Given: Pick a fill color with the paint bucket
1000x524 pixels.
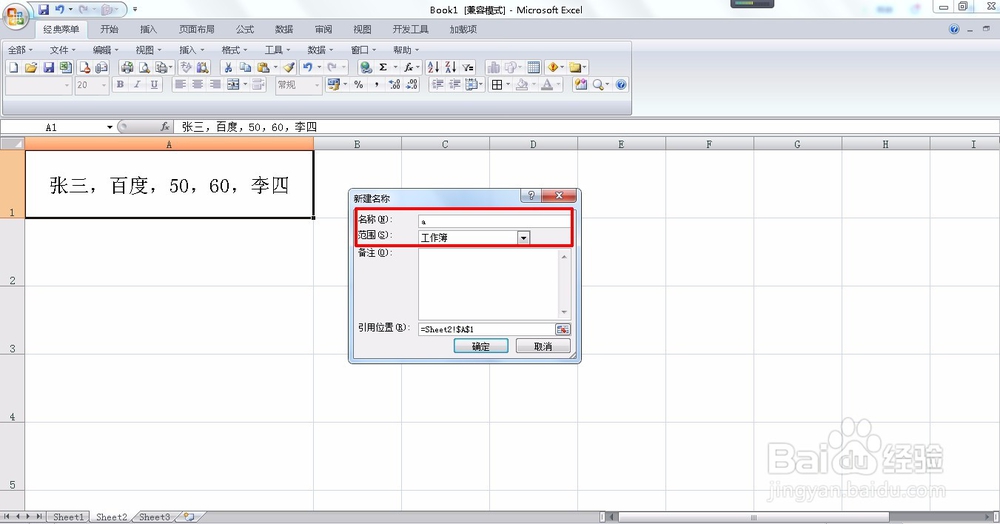Looking at the screenshot, I should click(x=522, y=84).
